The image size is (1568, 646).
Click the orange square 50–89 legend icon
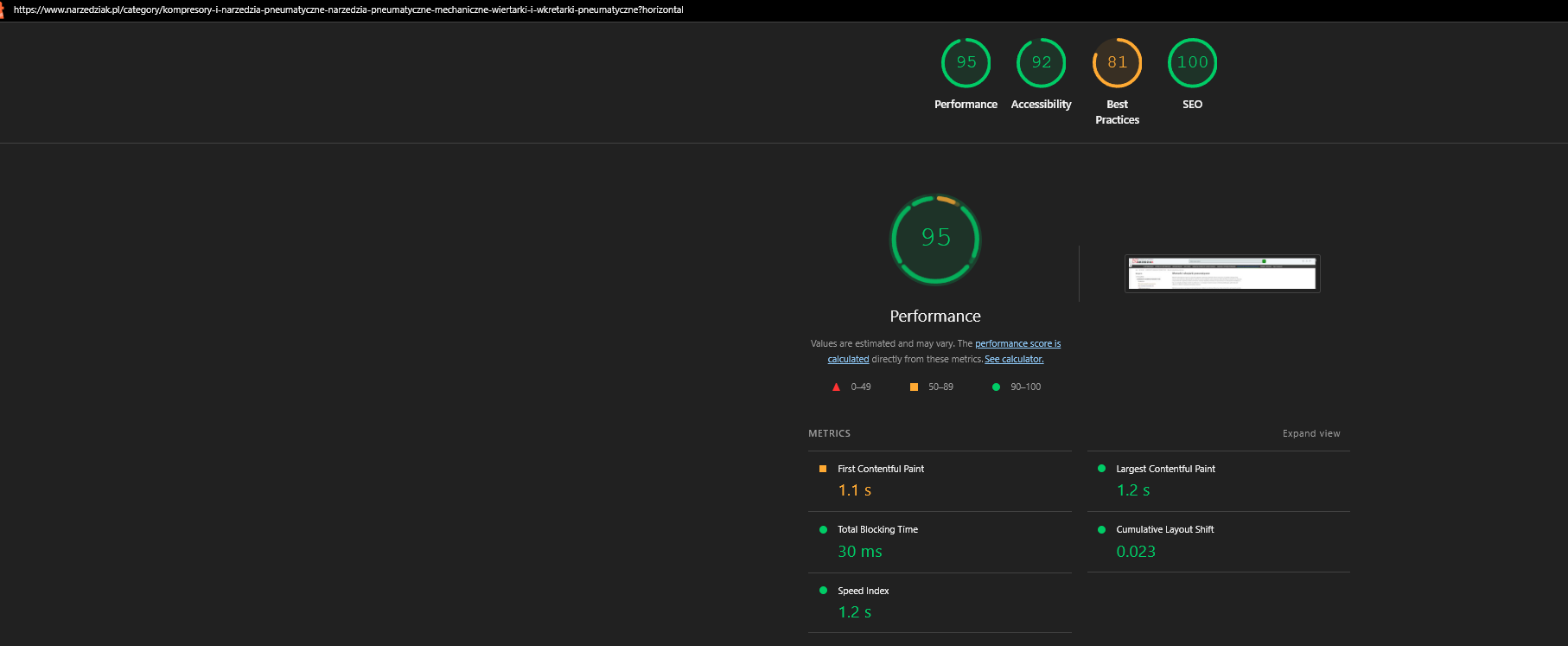914,387
